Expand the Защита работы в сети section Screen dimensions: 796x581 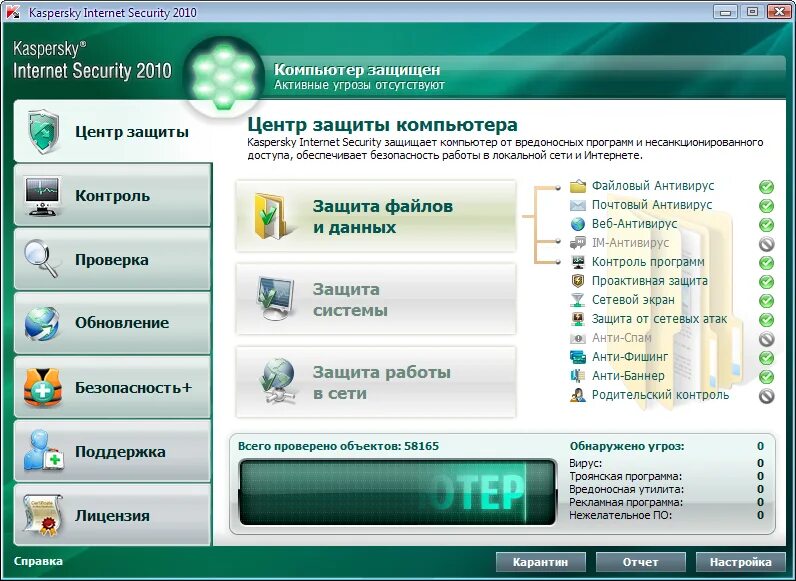[x=376, y=382]
